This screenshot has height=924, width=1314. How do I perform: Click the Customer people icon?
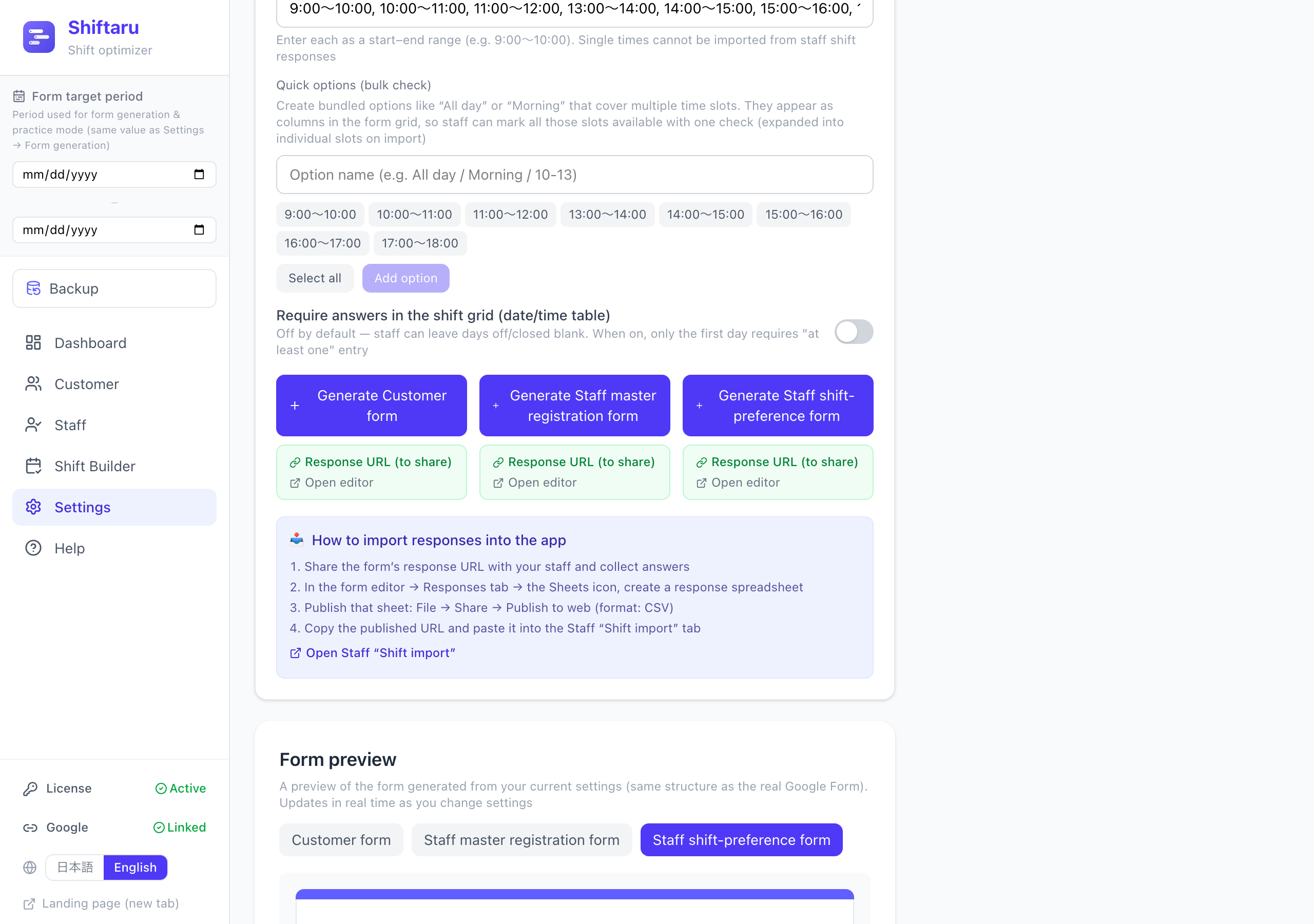pyautogui.click(x=33, y=383)
